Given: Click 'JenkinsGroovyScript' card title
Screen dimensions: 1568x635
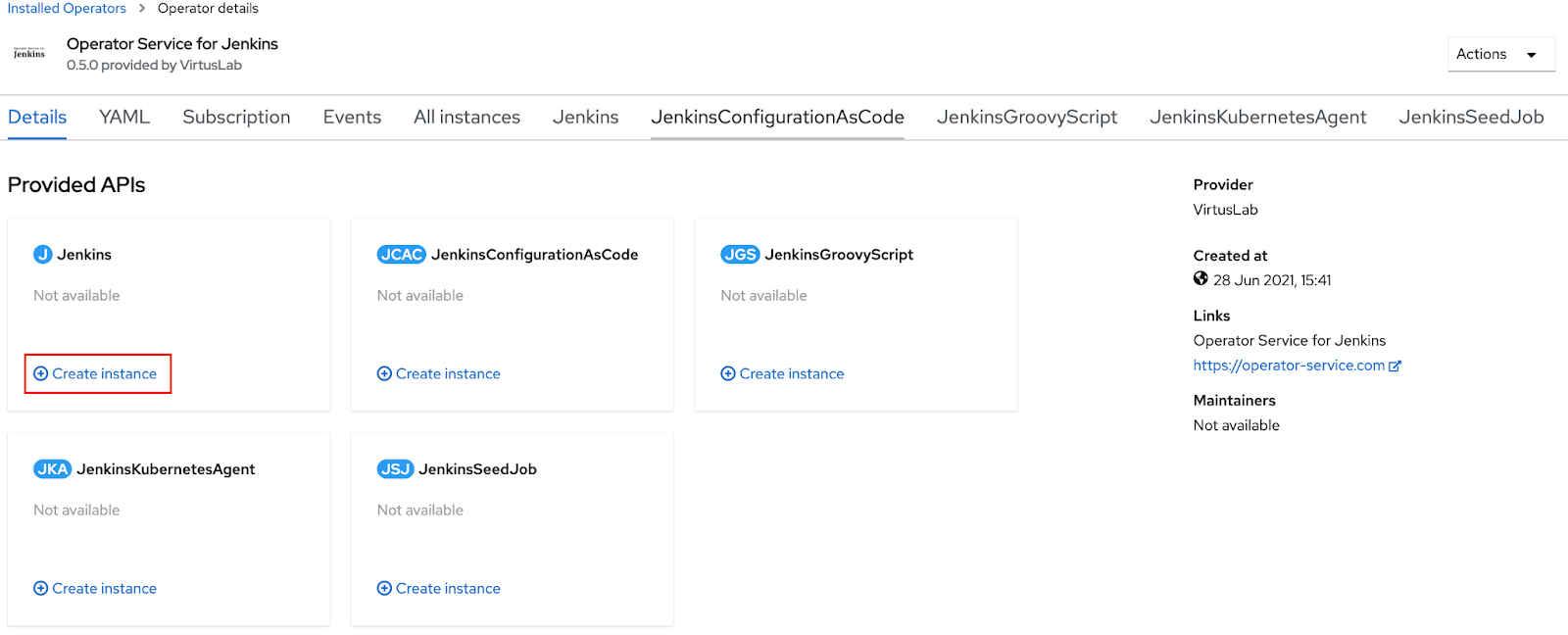Looking at the screenshot, I should (839, 255).
